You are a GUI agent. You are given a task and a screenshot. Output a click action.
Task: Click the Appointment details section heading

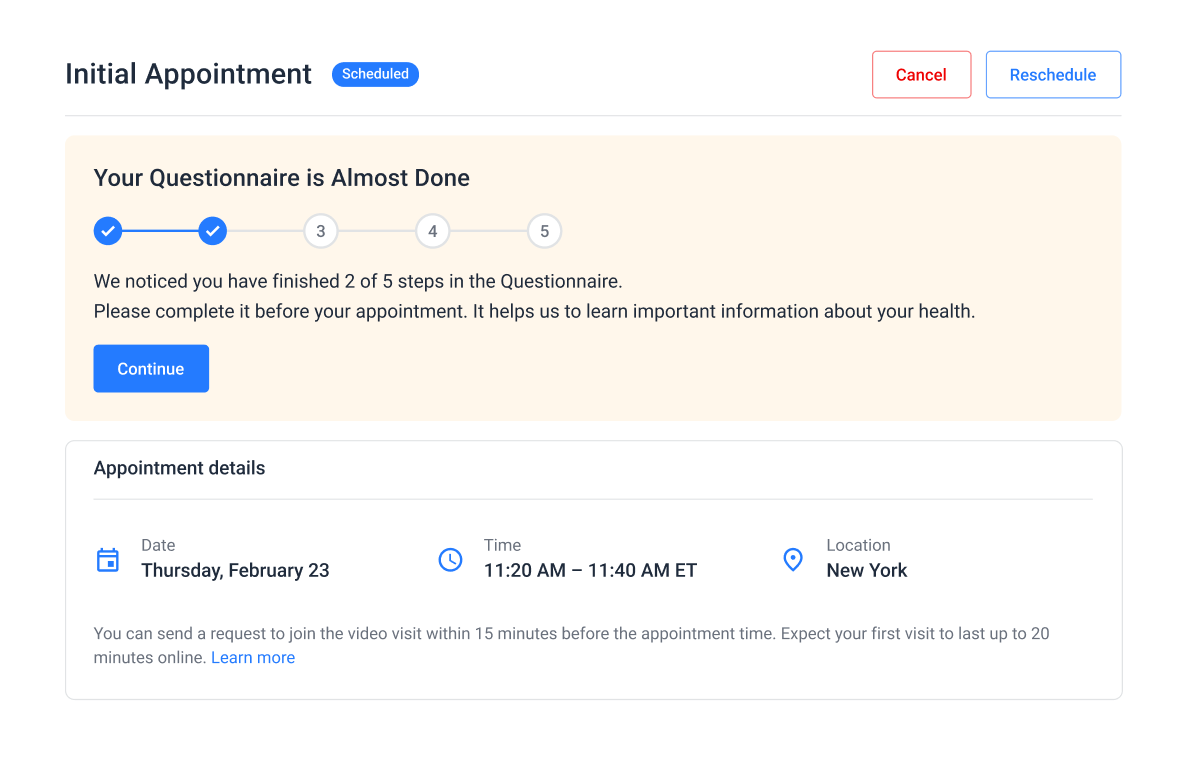click(179, 468)
